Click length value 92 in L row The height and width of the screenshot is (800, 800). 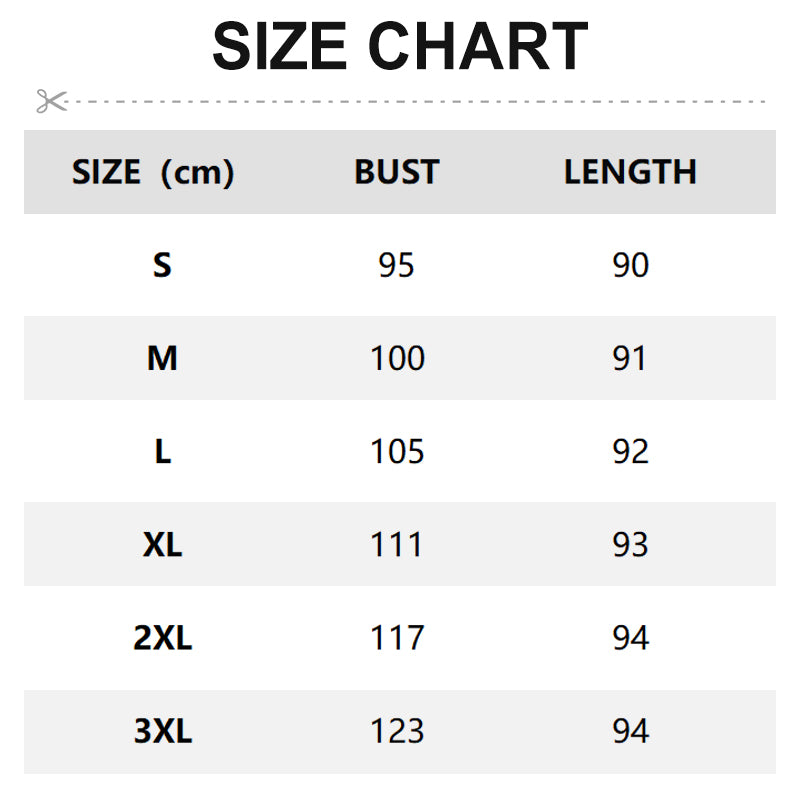(x=630, y=451)
